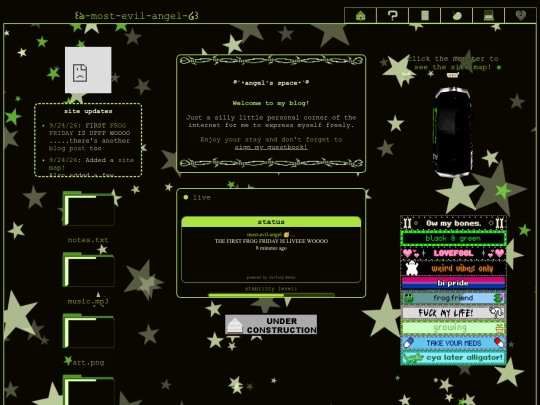Click the 'bi pride' flag badge
Image resolution: width=540 pixels, height=405 pixels.
click(x=453, y=283)
